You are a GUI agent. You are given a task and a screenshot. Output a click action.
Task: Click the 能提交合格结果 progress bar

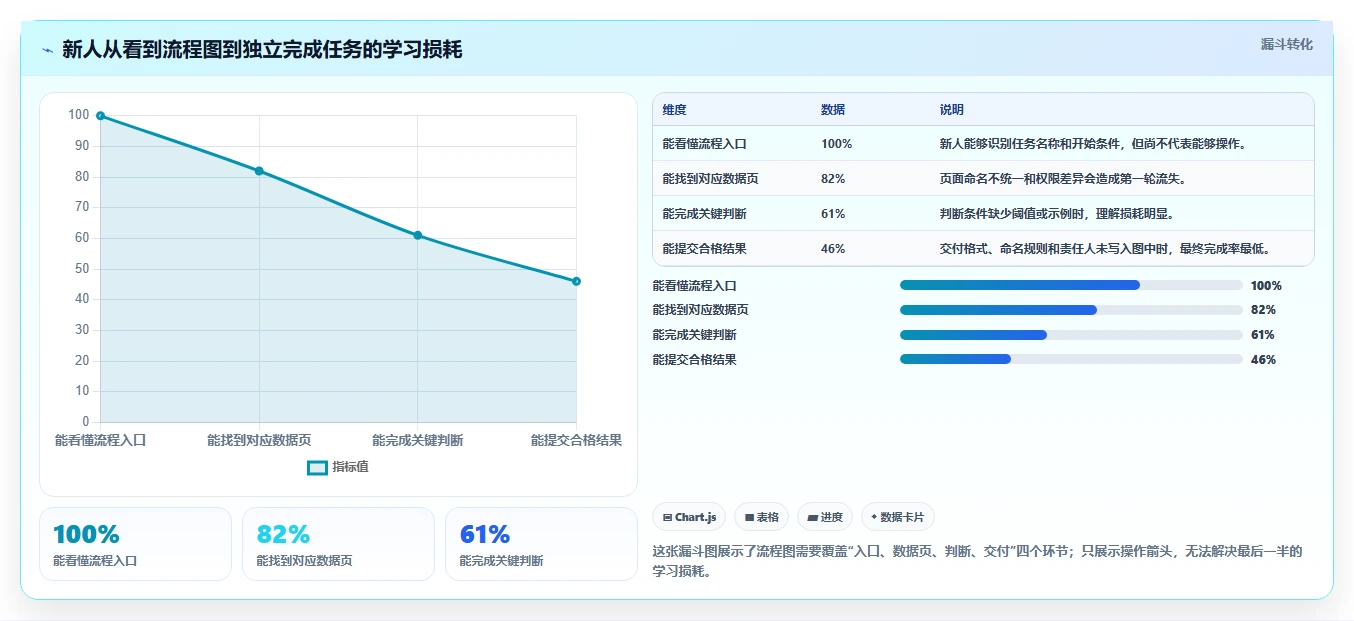pyautogui.click(x=1071, y=359)
